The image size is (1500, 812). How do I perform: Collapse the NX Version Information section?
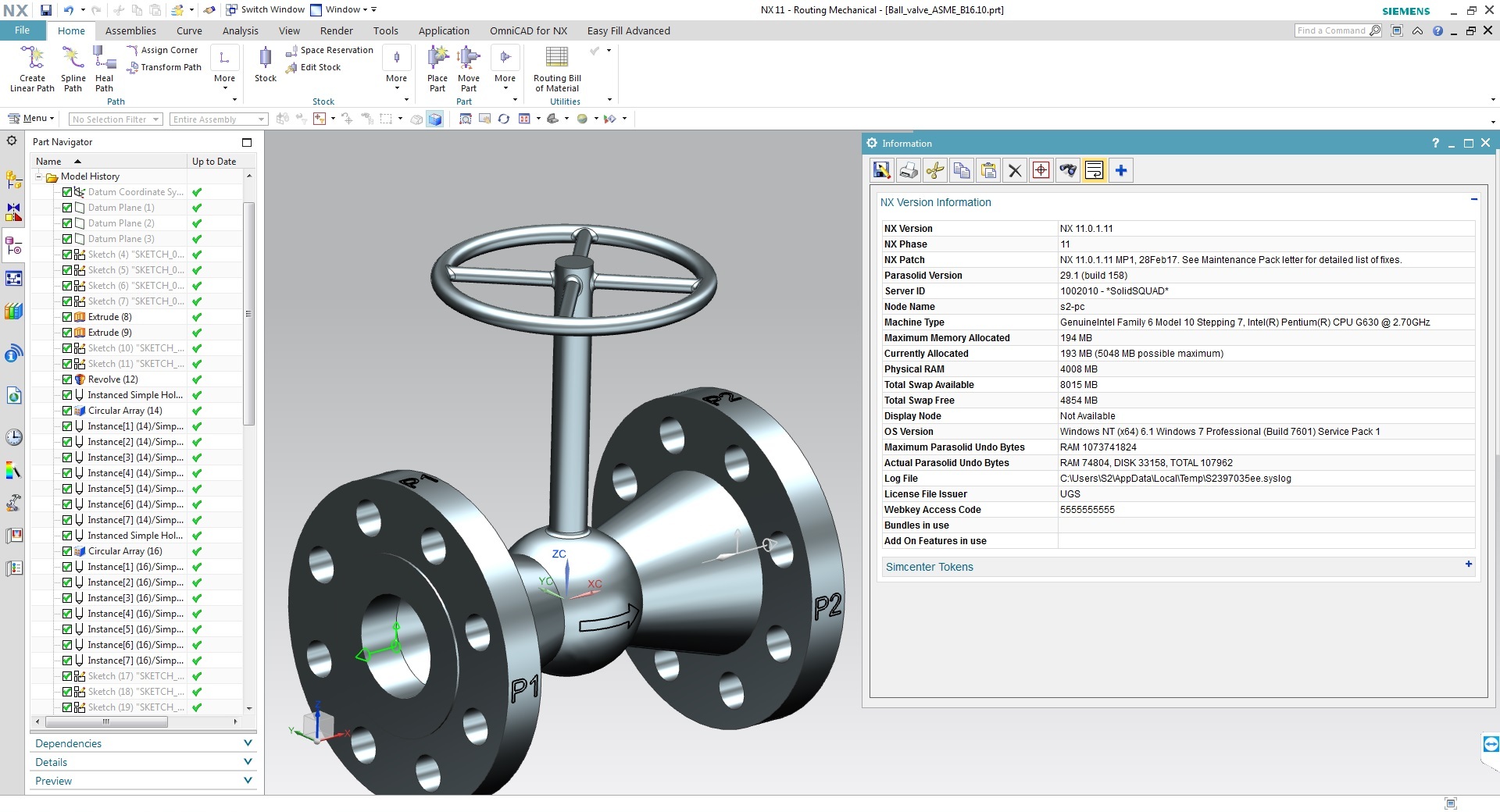point(1473,200)
